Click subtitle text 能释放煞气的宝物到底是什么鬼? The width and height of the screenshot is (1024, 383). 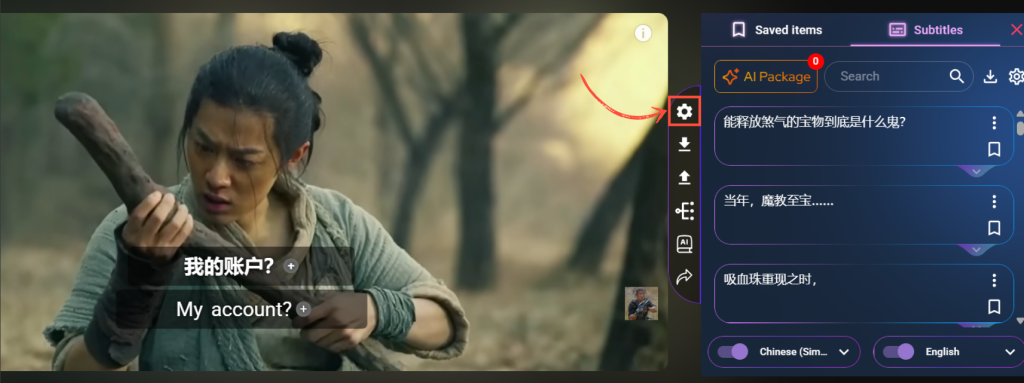(x=814, y=122)
